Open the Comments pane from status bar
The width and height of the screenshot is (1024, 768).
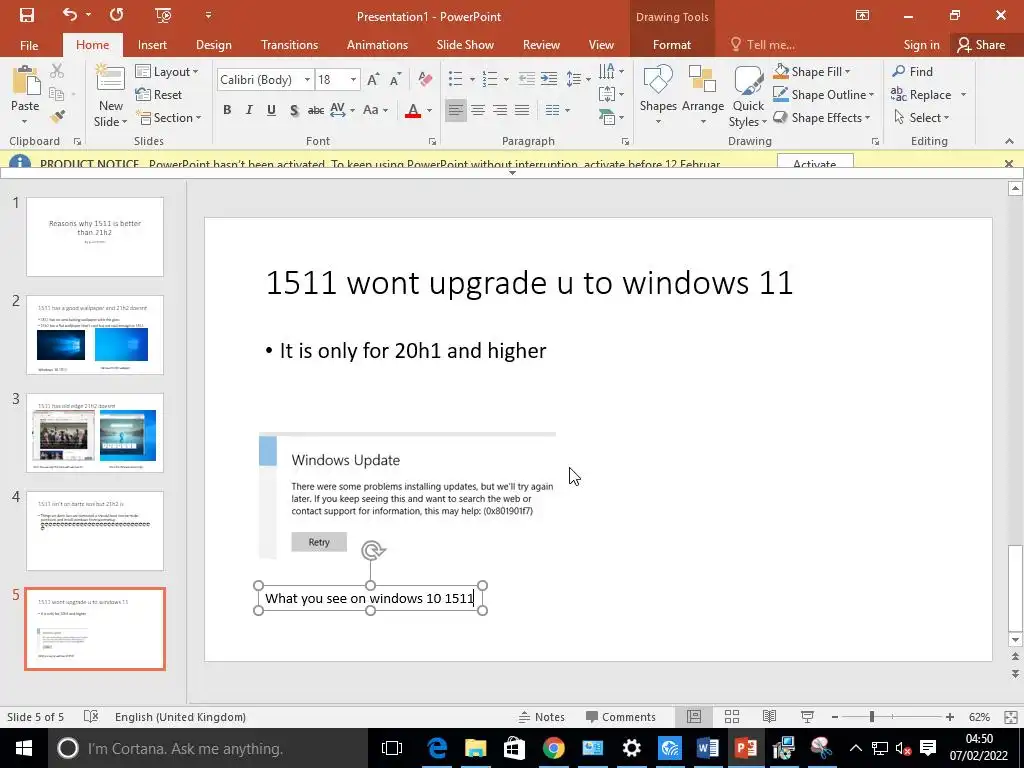[620, 716]
